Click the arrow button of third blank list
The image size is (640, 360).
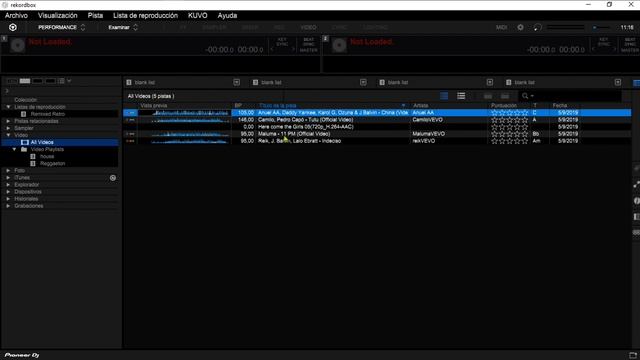click(490, 82)
